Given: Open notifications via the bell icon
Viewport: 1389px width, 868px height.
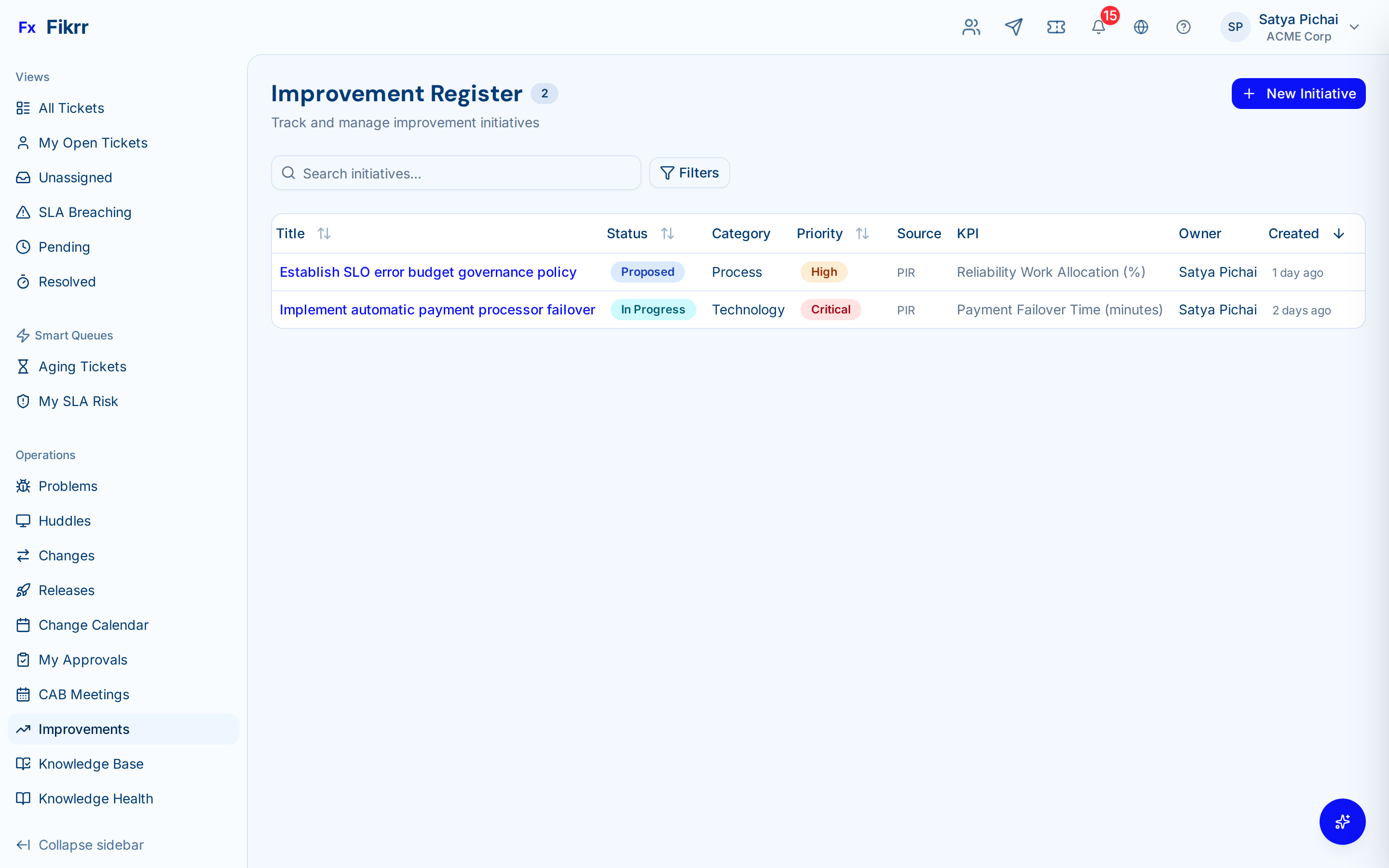Looking at the screenshot, I should 1099,27.
